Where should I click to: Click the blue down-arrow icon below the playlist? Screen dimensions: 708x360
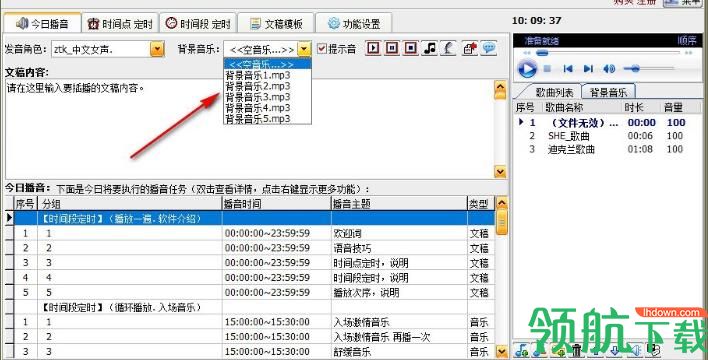point(615,351)
